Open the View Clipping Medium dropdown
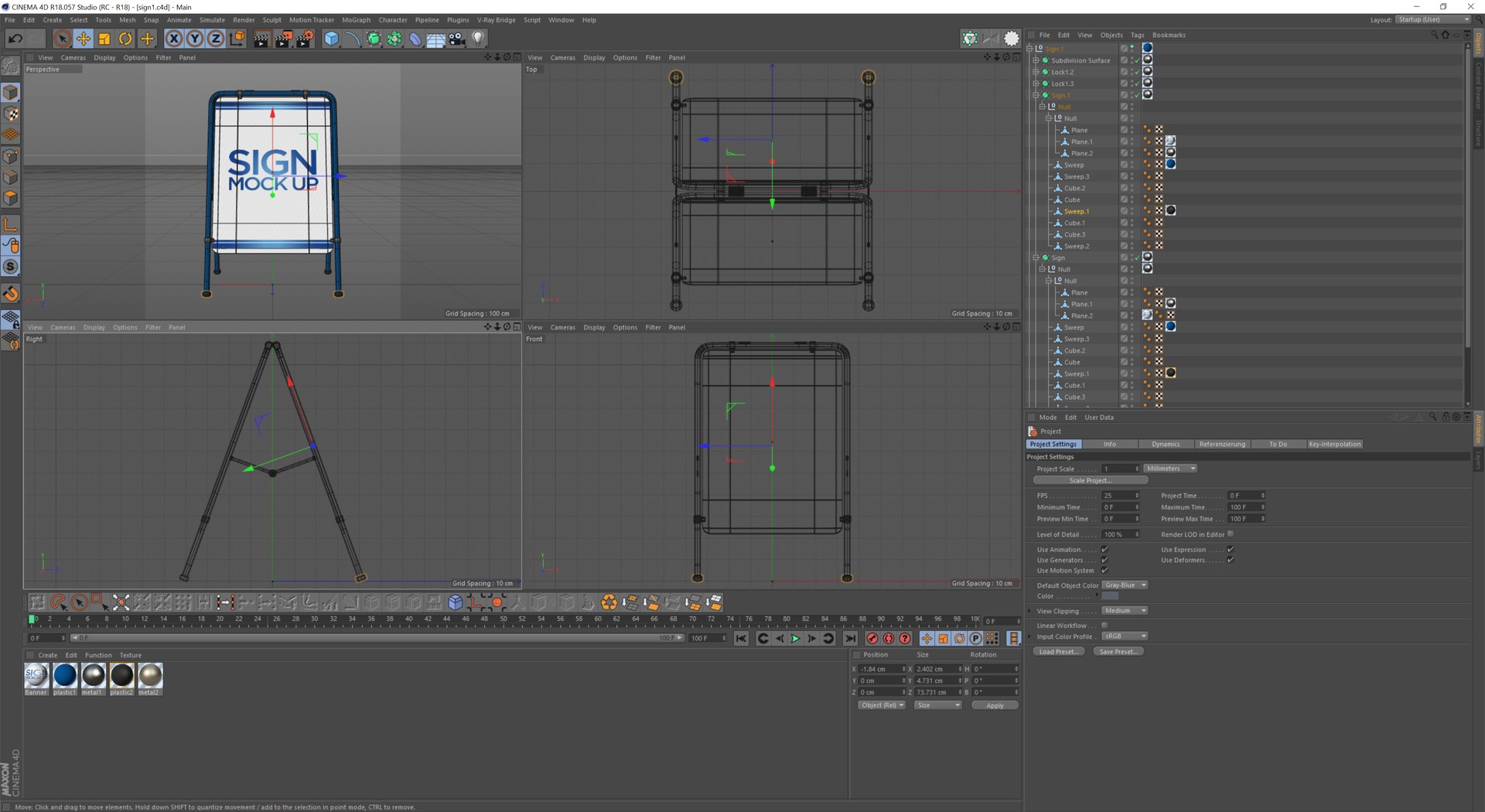The height and width of the screenshot is (812, 1485). [x=1125, y=611]
